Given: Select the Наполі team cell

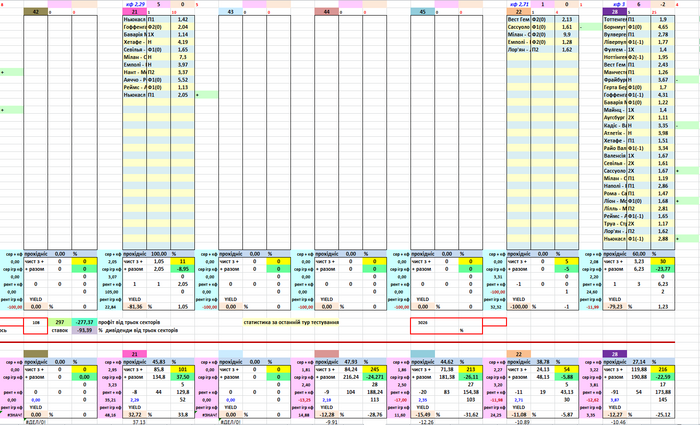Looking at the screenshot, I should 615,186.
